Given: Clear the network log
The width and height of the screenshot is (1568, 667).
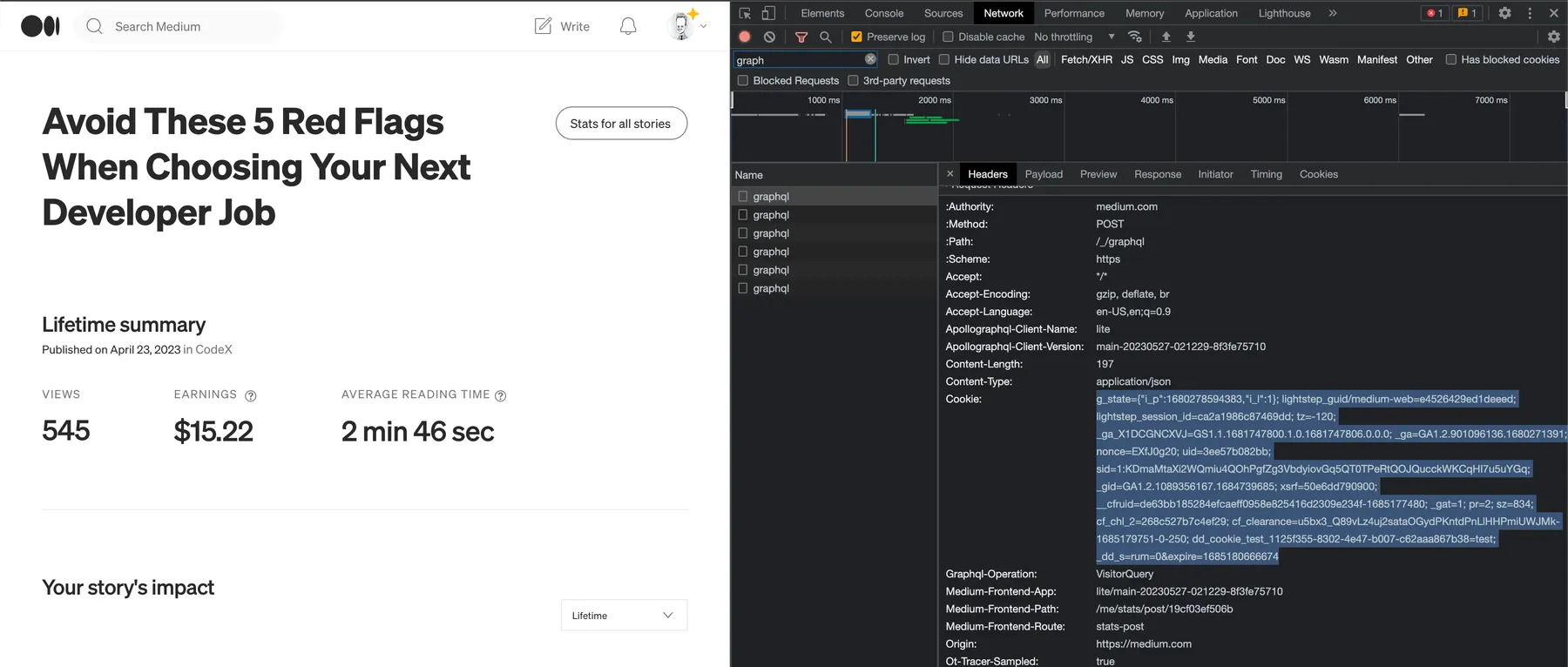Looking at the screenshot, I should point(769,37).
